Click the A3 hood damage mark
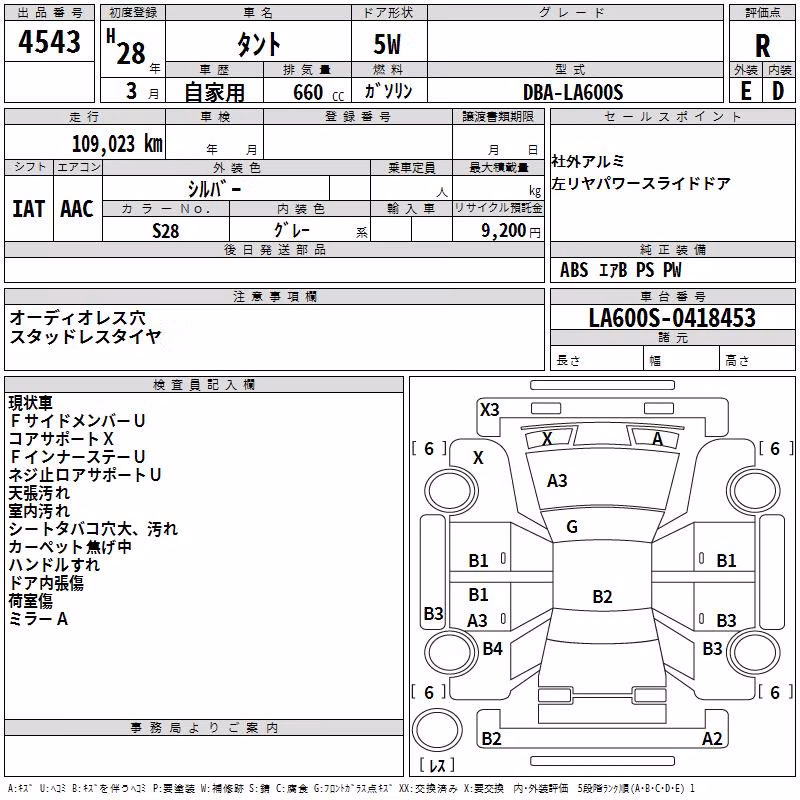The image size is (800, 800). pyautogui.click(x=557, y=481)
